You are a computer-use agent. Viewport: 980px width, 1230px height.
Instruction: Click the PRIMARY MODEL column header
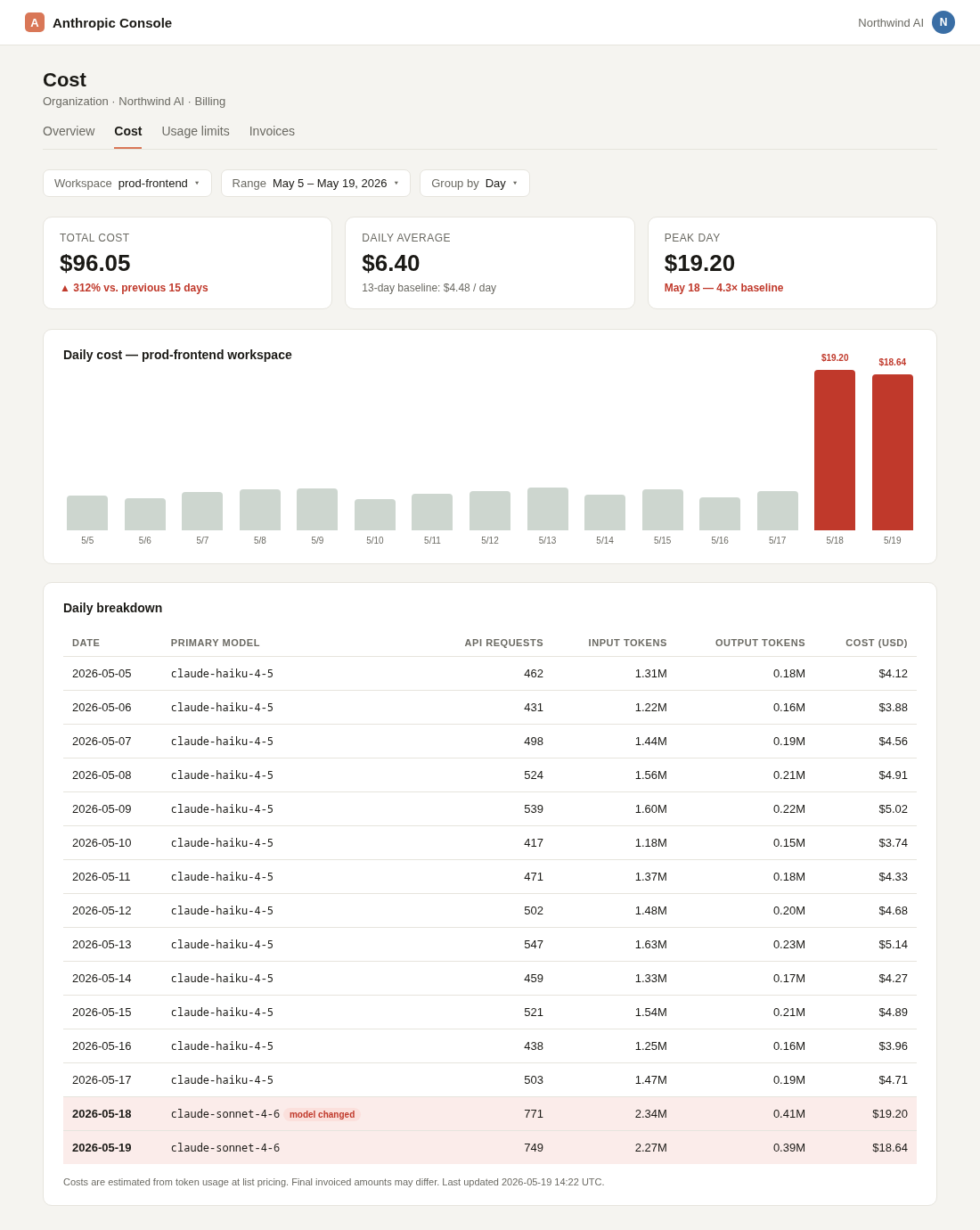[216, 643]
